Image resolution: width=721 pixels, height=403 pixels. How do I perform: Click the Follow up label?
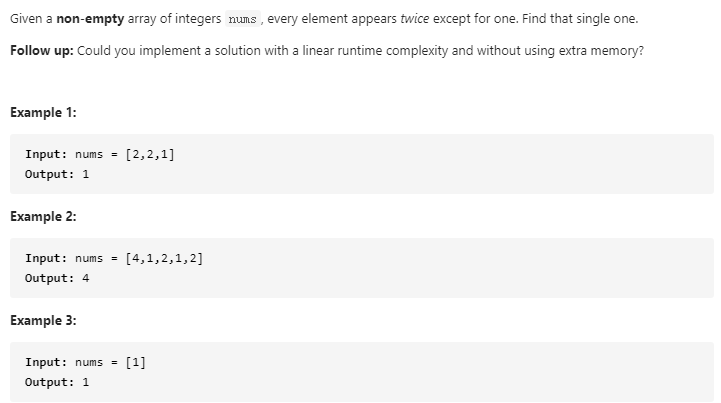pyautogui.click(x=42, y=51)
